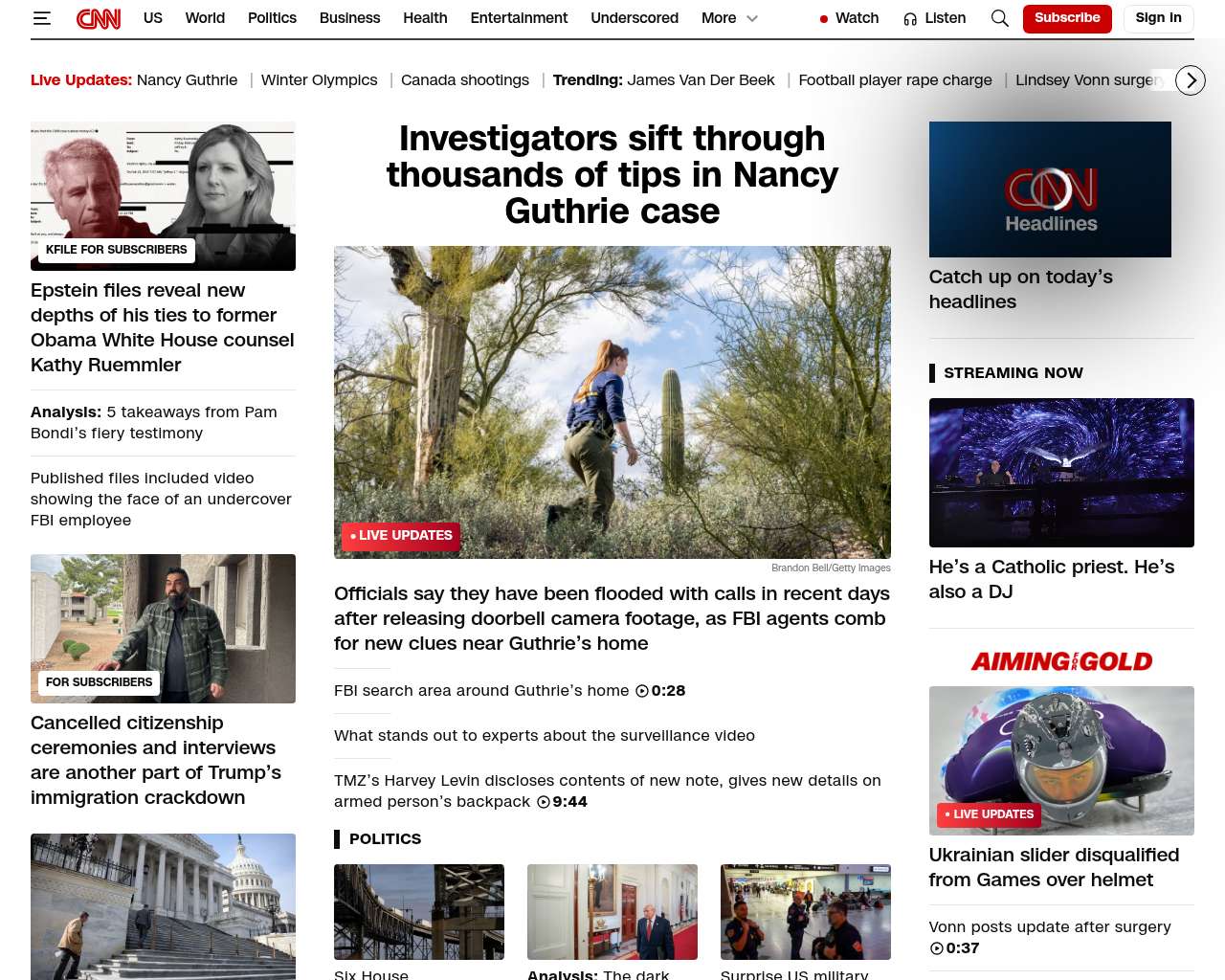Viewport: 1225px width, 980px height.
Task: Open the desert search lead photo
Action: pos(612,402)
